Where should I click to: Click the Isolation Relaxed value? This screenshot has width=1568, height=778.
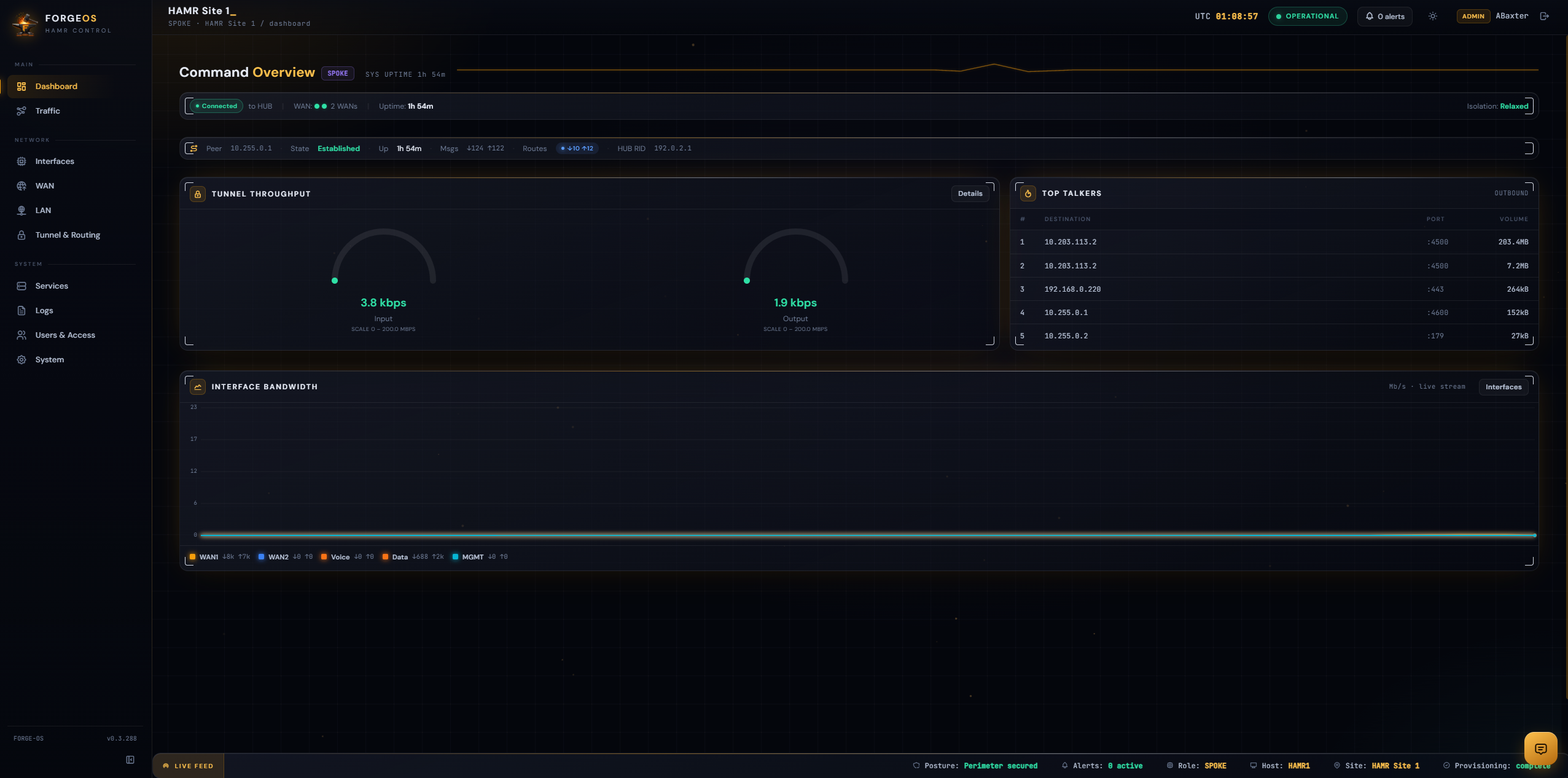(1515, 106)
